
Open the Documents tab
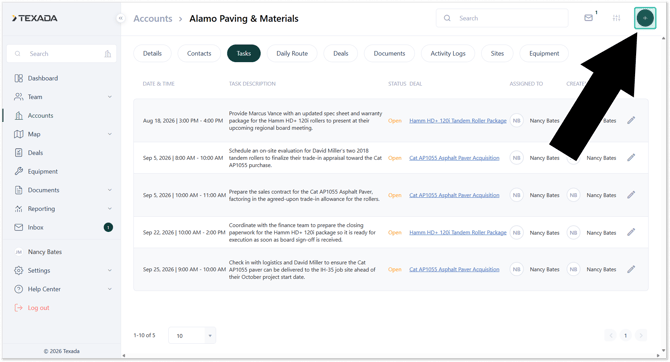click(x=389, y=53)
